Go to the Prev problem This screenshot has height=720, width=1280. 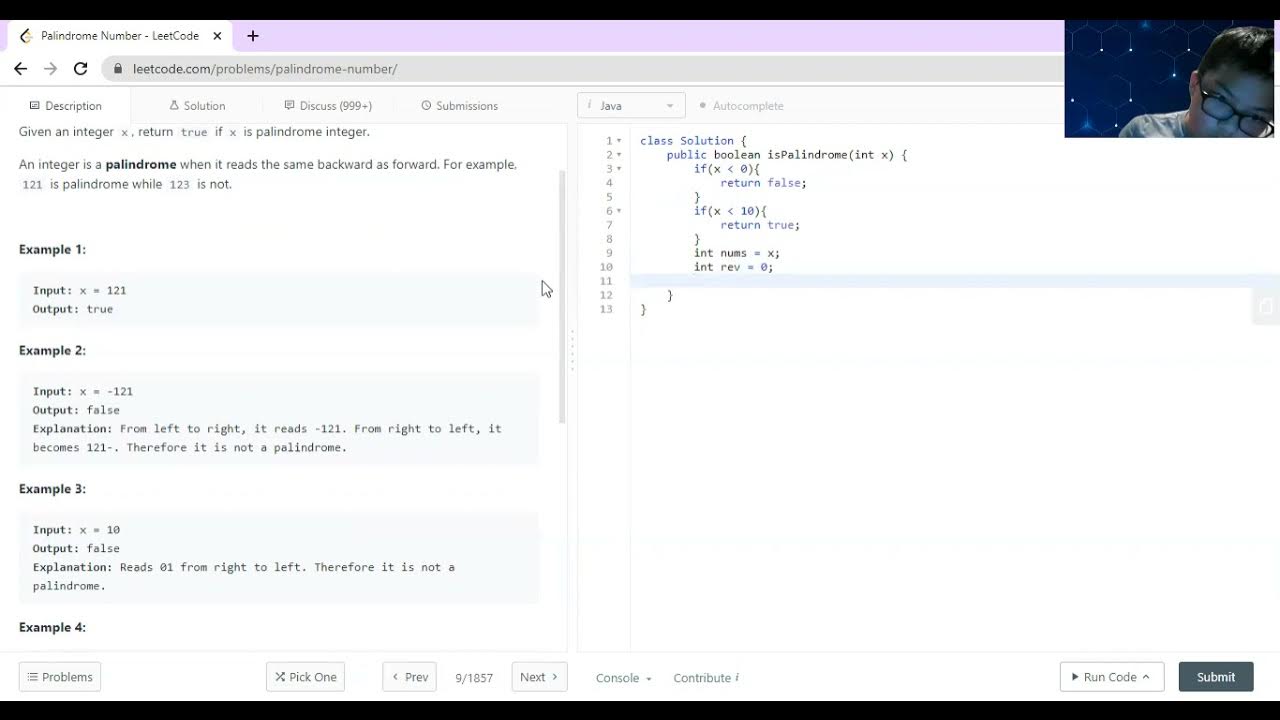pyautogui.click(x=410, y=677)
